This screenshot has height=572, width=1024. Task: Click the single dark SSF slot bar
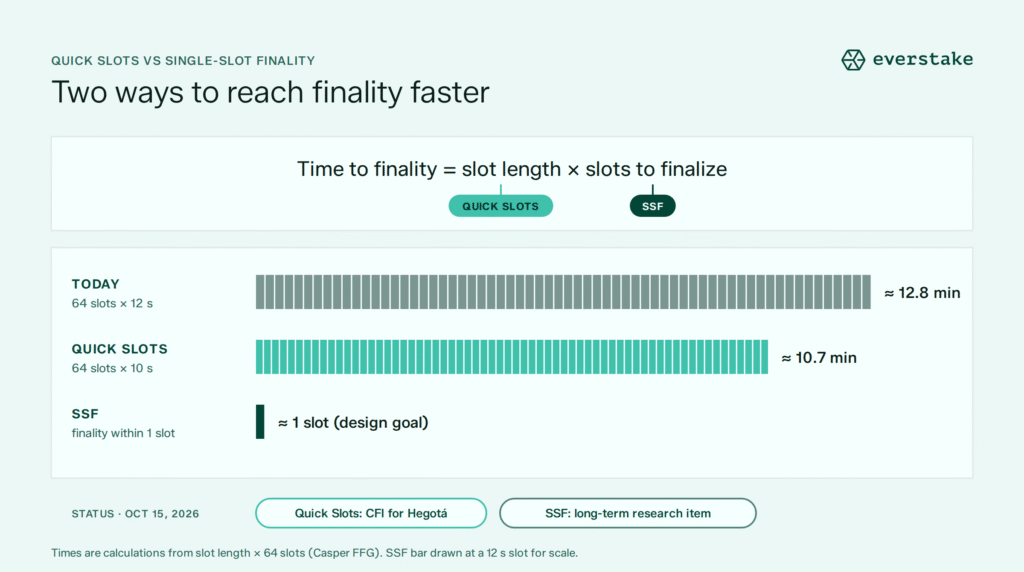pyautogui.click(x=260, y=422)
